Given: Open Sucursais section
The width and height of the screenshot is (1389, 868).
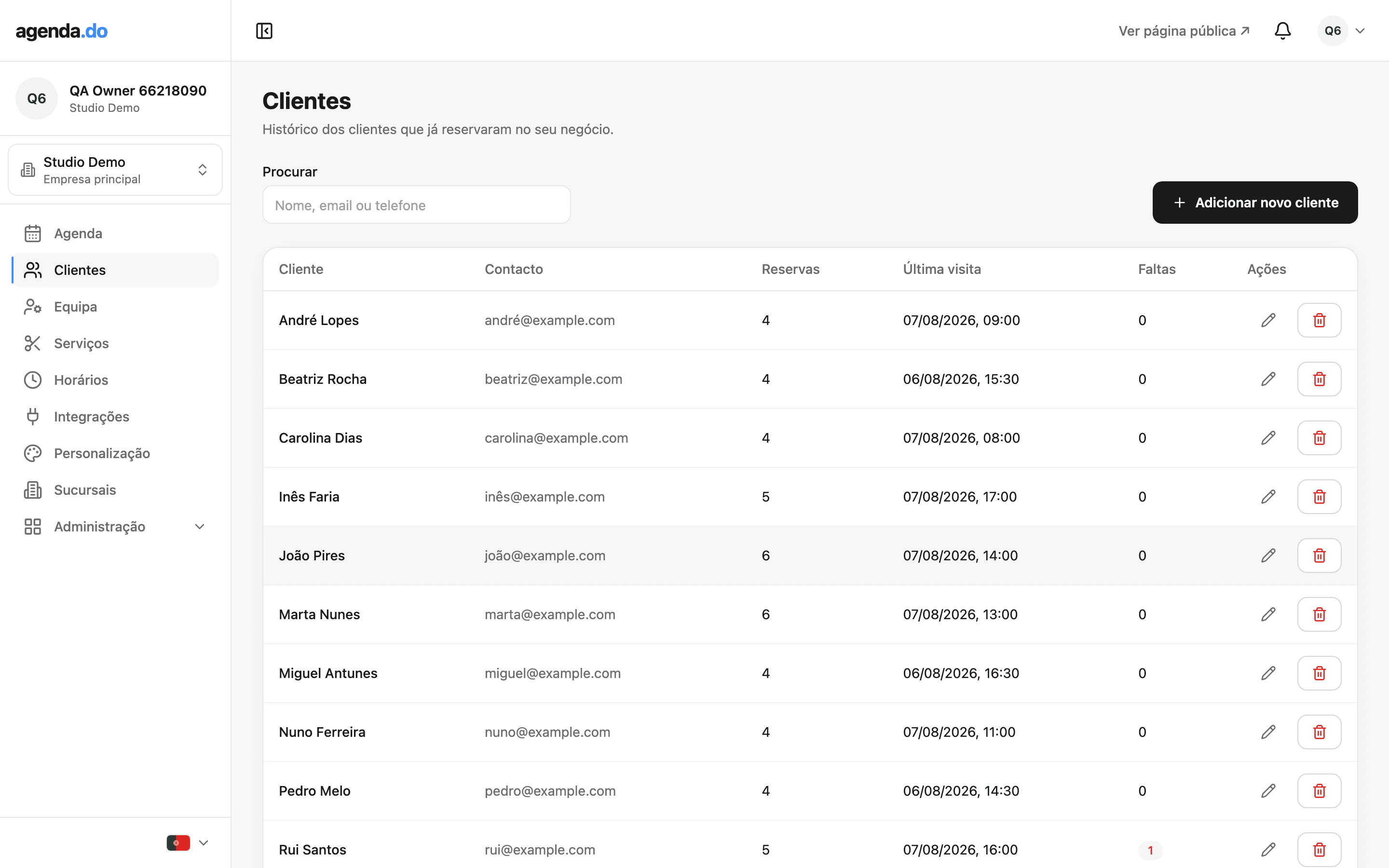Looking at the screenshot, I should [115, 490].
